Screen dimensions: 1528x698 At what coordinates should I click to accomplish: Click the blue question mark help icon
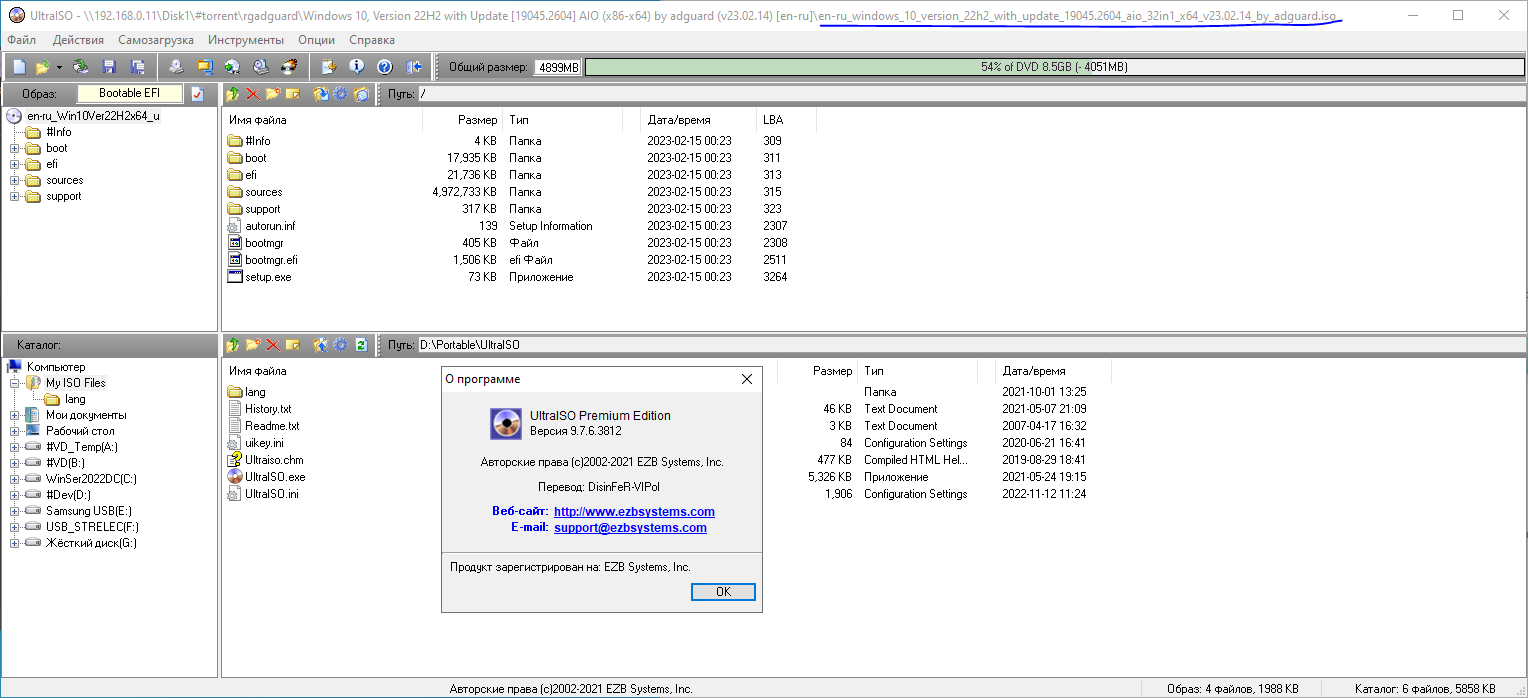385,67
